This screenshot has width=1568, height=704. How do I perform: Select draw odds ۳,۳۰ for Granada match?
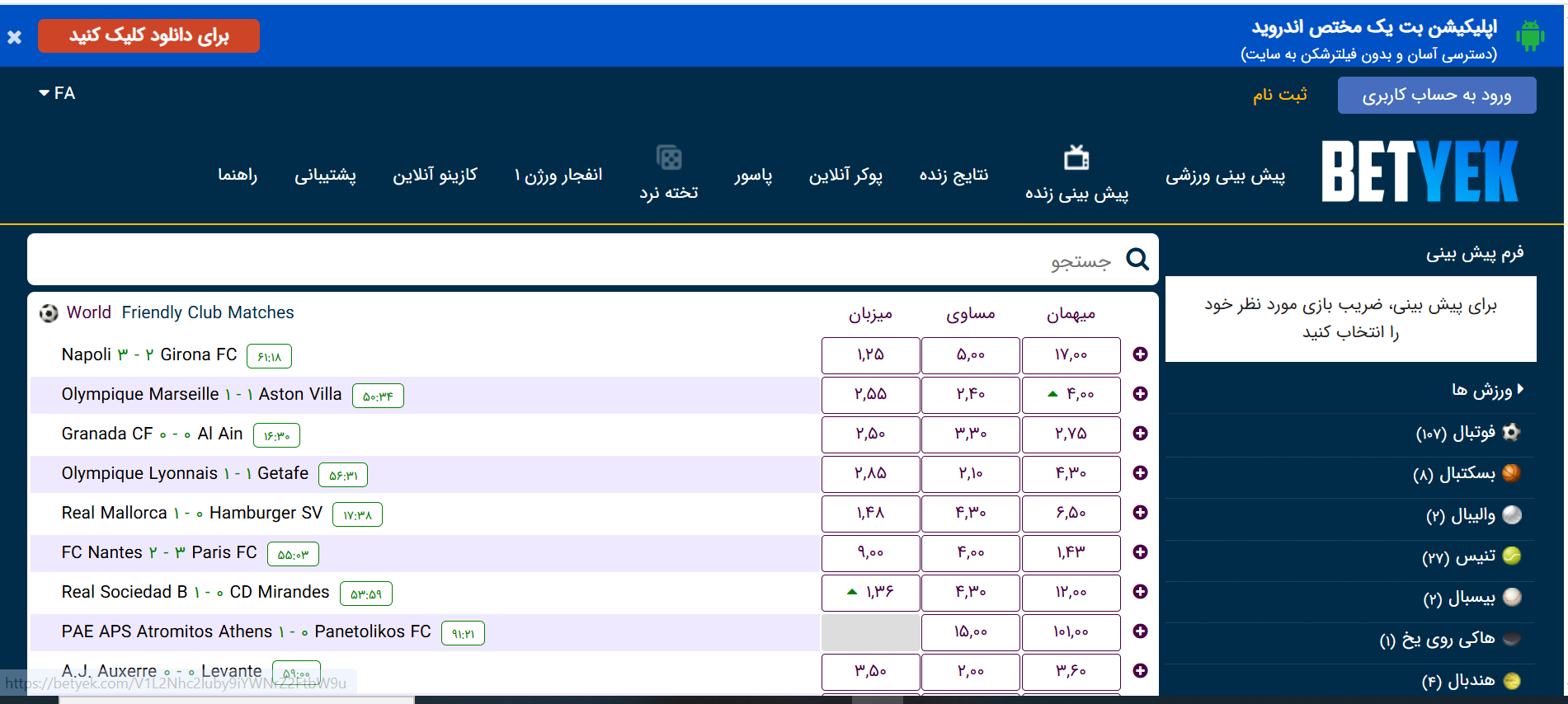click(x=971, y=434)
